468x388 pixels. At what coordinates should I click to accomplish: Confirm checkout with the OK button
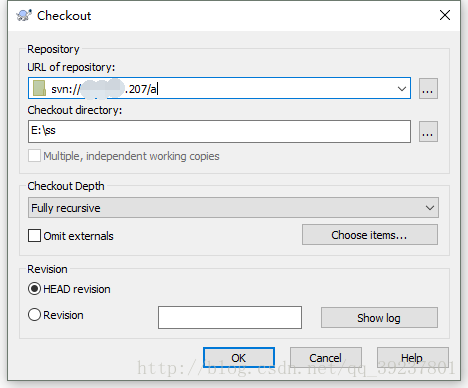point(239,358)
